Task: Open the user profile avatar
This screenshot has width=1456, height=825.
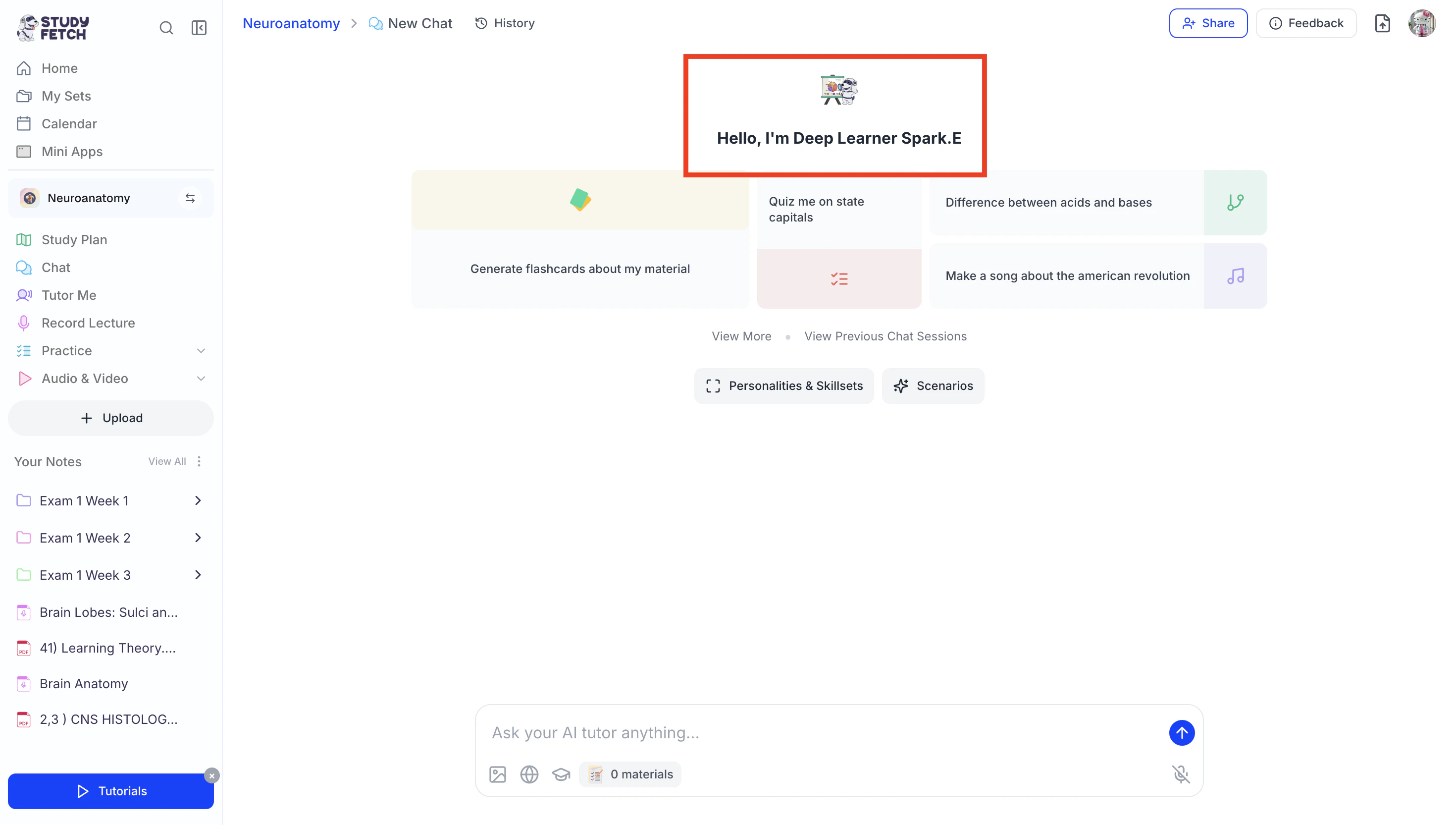Action: (x=1421, y=23)
